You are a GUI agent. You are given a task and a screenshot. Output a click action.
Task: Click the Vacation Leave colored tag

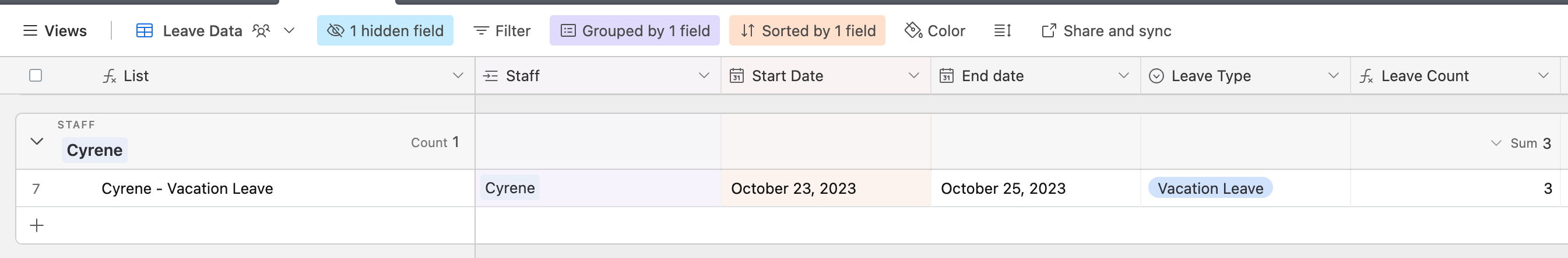point(1210,189)
